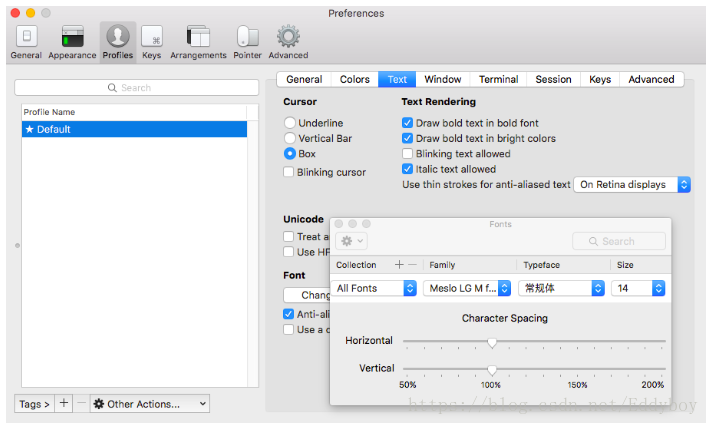This screenshot has width=709, height=425.
Task: Remove a collection with the Fonts minus icon
Action: pos(412,264)
